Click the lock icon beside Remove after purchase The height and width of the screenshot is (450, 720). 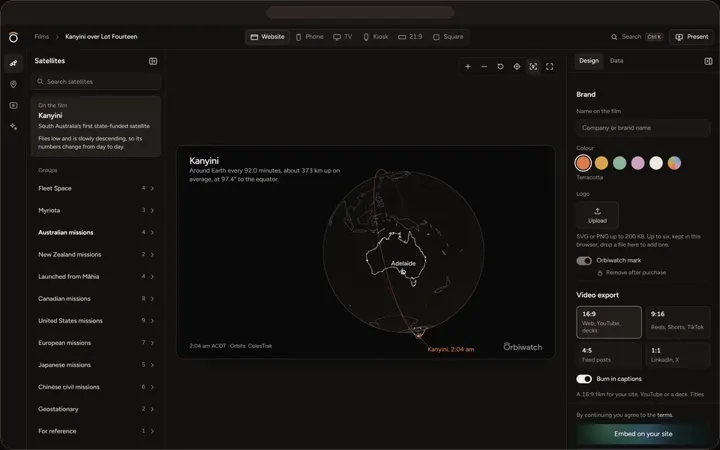click(600, 273)
